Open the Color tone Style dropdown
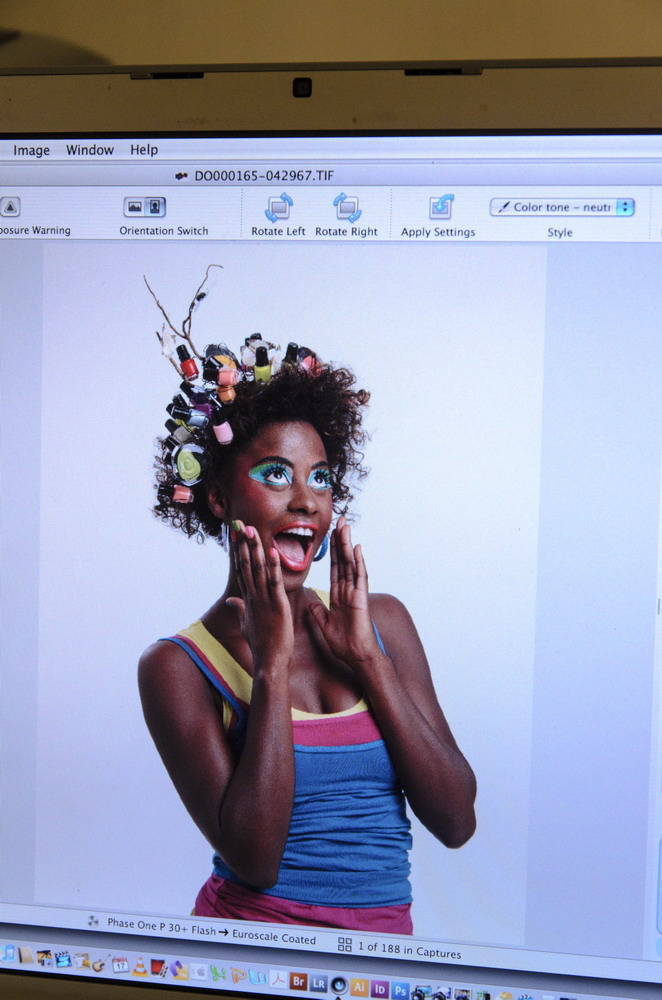662x1000 pixels. click(x=562, y=207)
